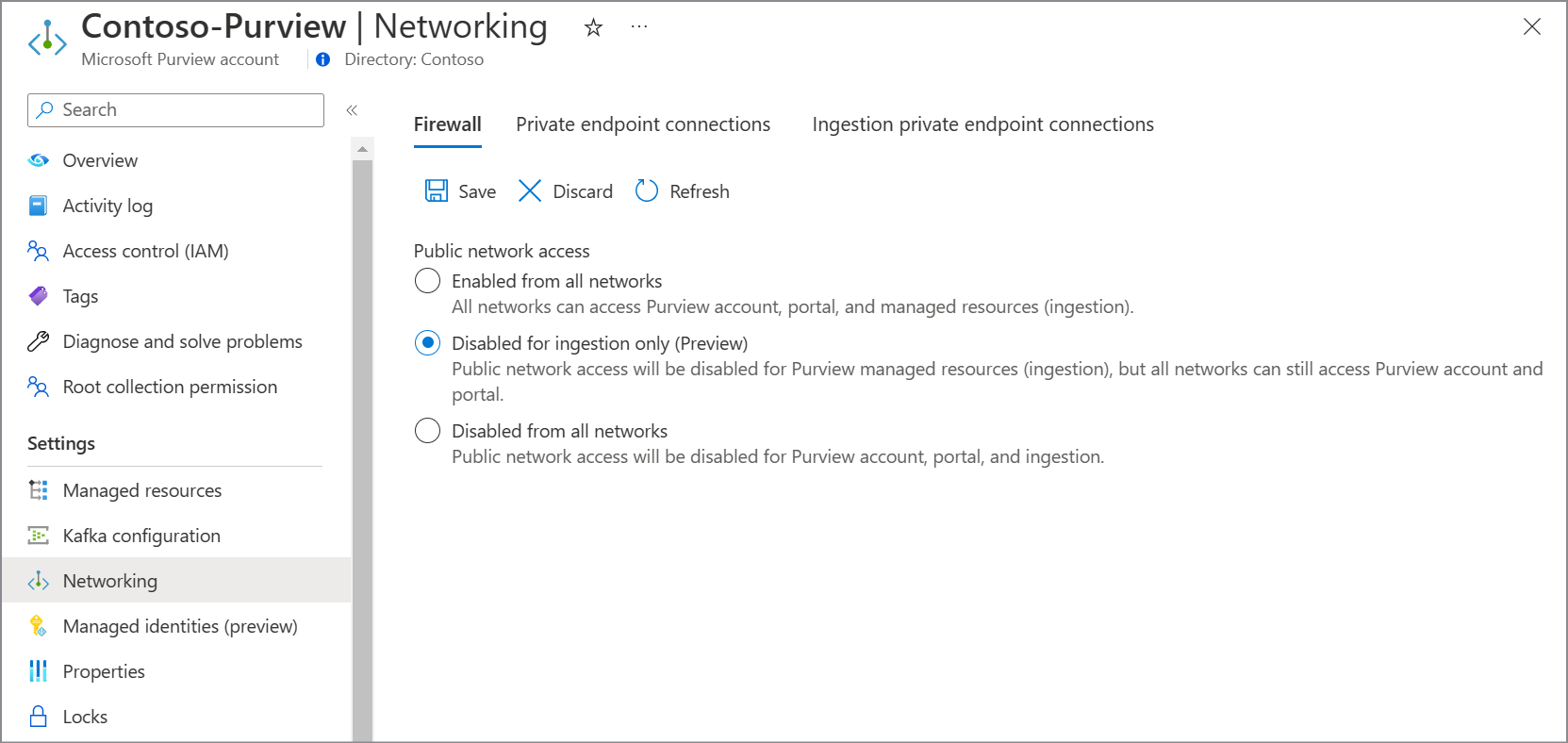Open Activity log from the sidebar
This screenshot has height=743, width=1568.
point(107,206)
